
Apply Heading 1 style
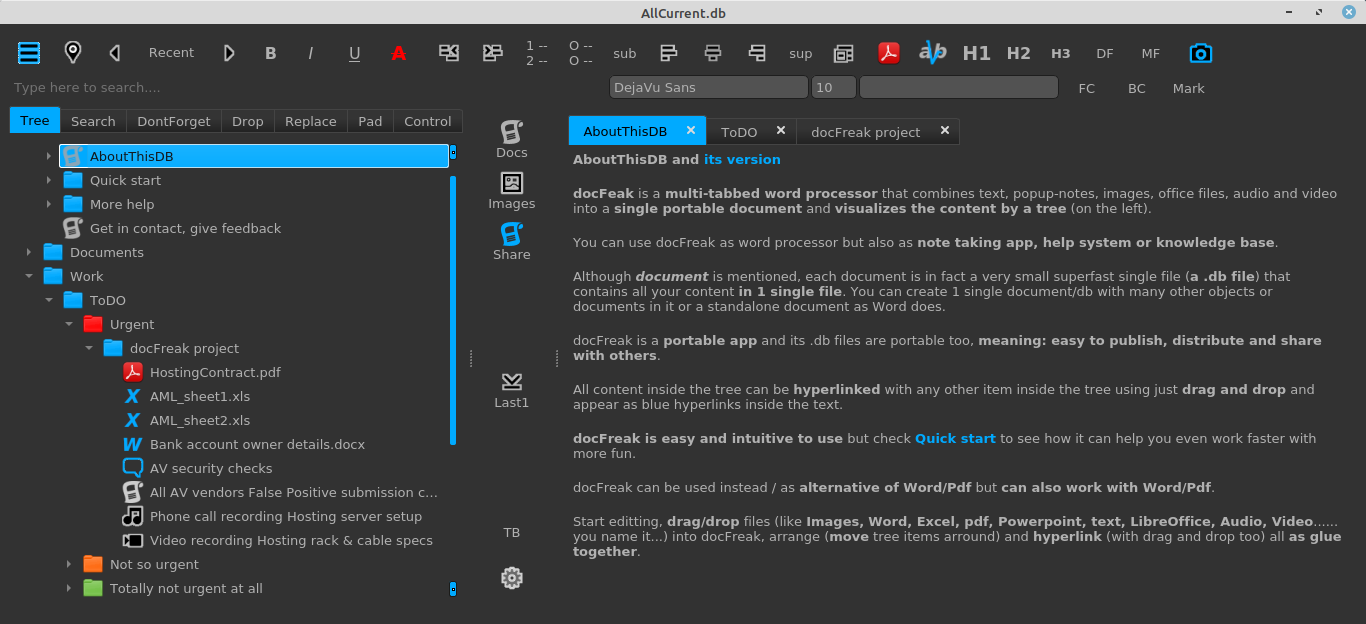click(x=976, y=53)
